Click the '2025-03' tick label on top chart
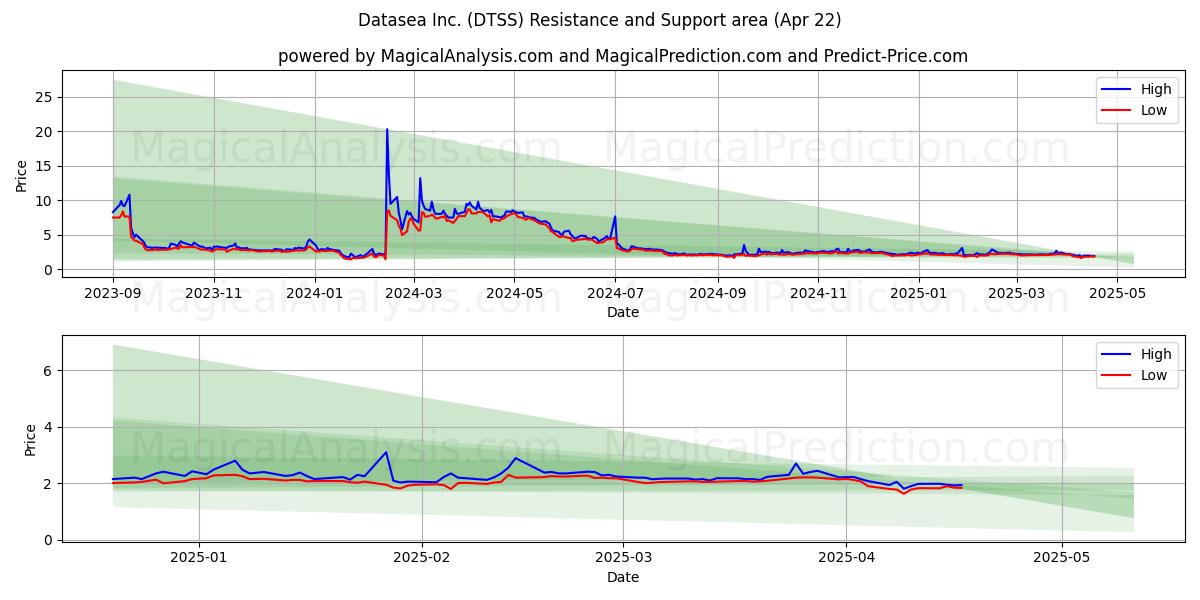Screen dimensions: 1200x600 click(1016, 293)
